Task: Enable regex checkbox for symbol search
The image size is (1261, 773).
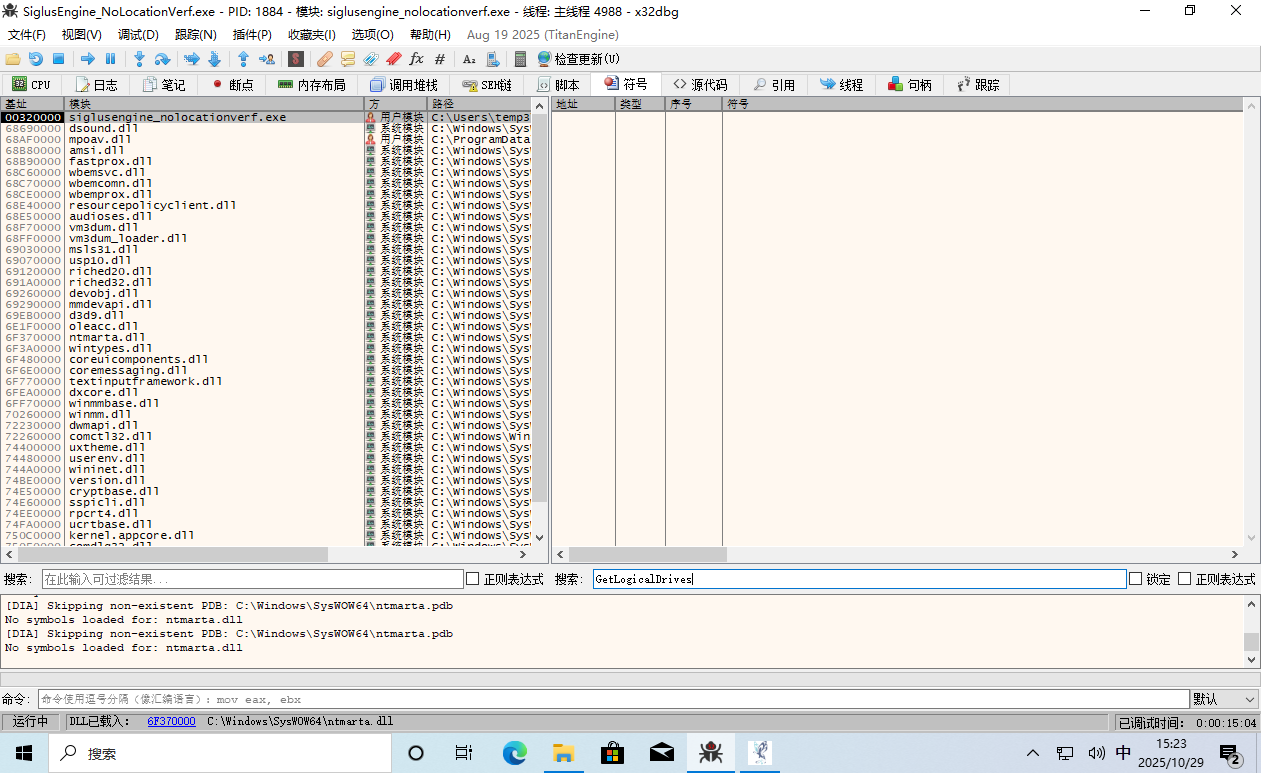Action: click(1184, 579)
